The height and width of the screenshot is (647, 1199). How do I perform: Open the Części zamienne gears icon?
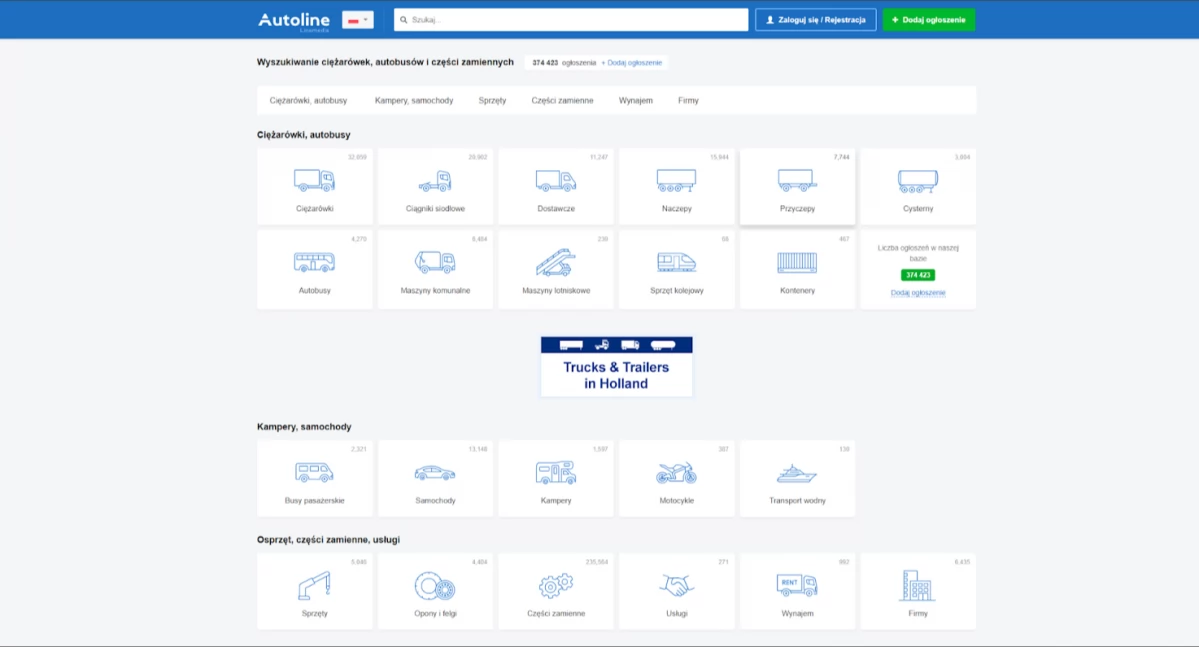point(556,586)
